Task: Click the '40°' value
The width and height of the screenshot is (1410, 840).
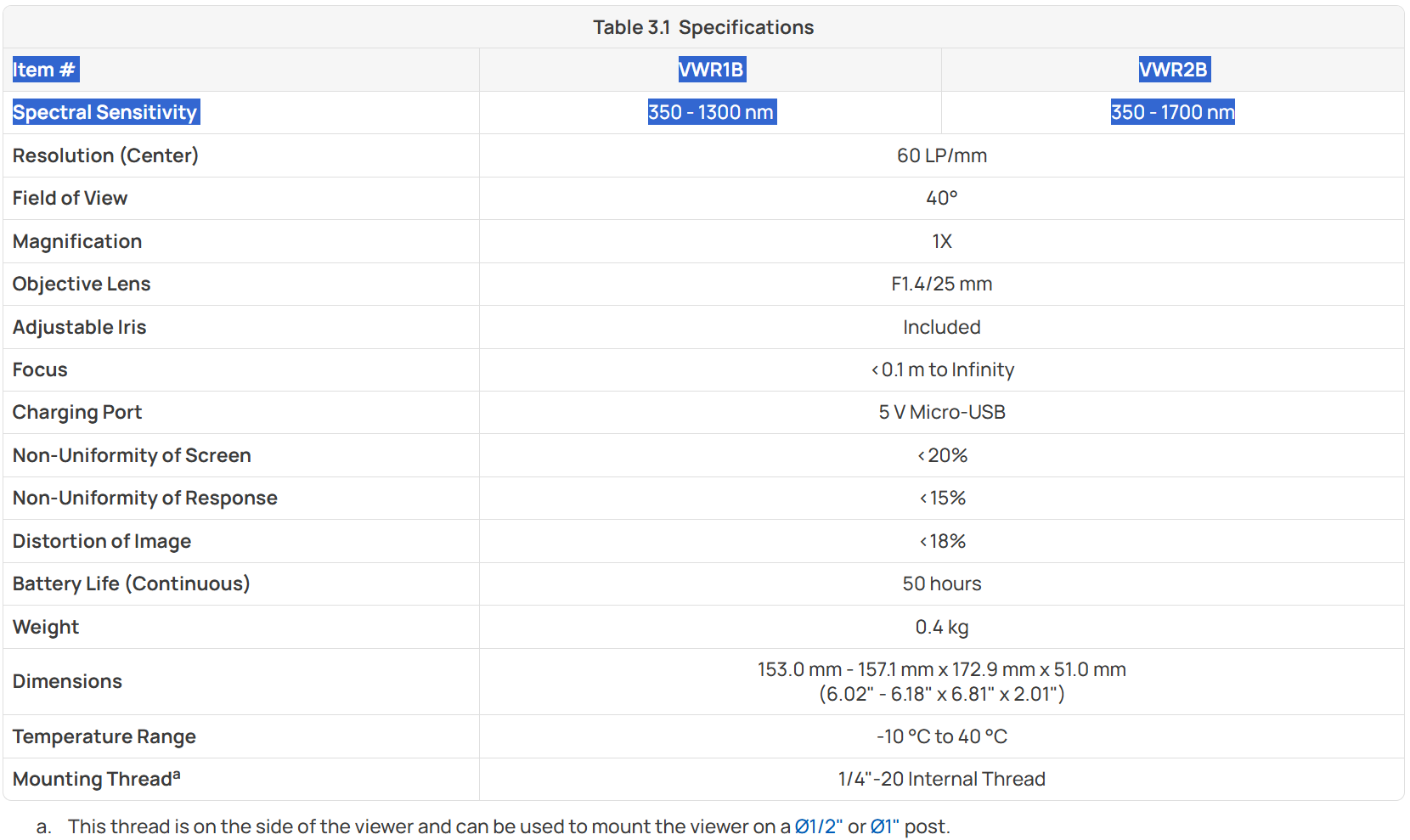Action: pos(942,198)
